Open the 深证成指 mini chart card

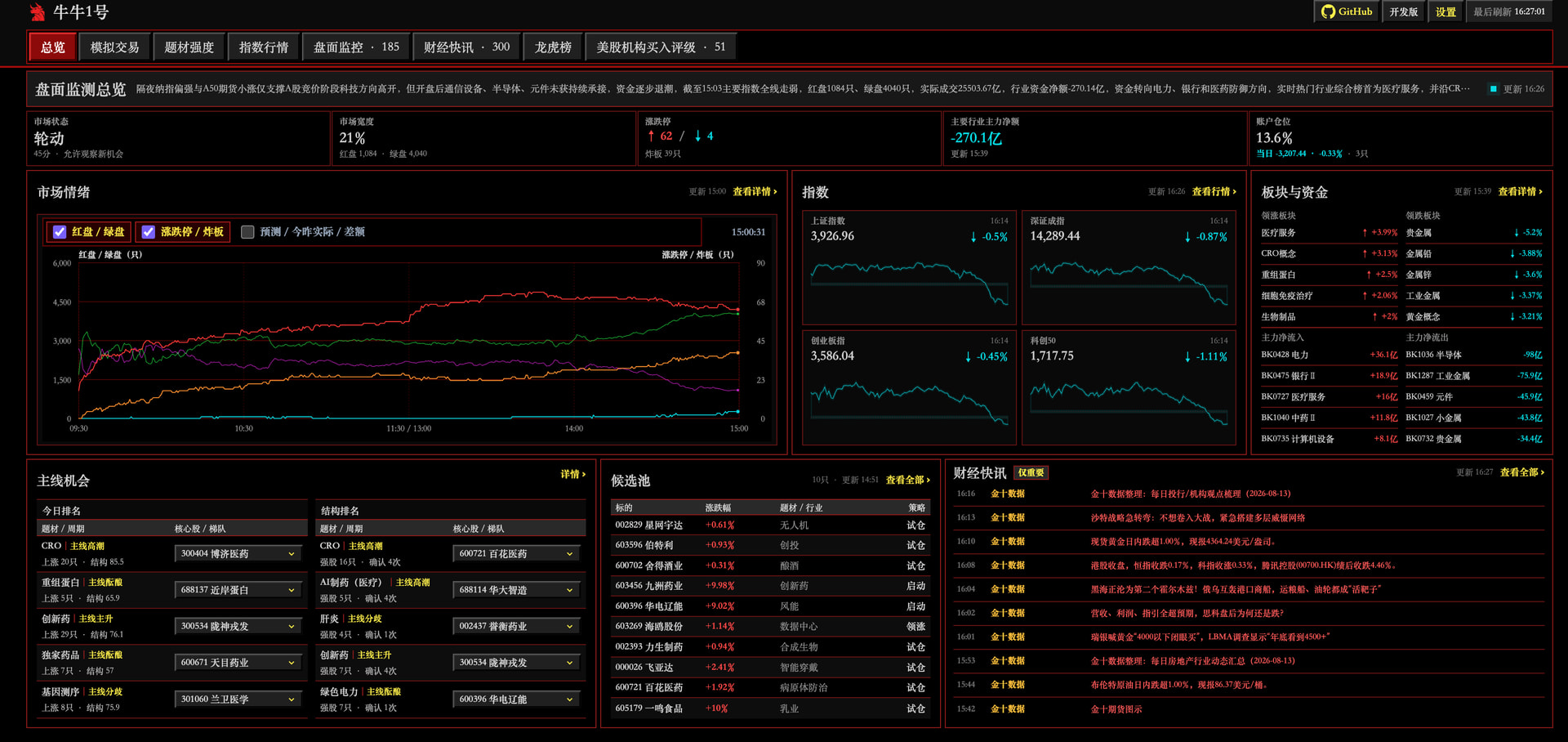tap(1129, 267)
